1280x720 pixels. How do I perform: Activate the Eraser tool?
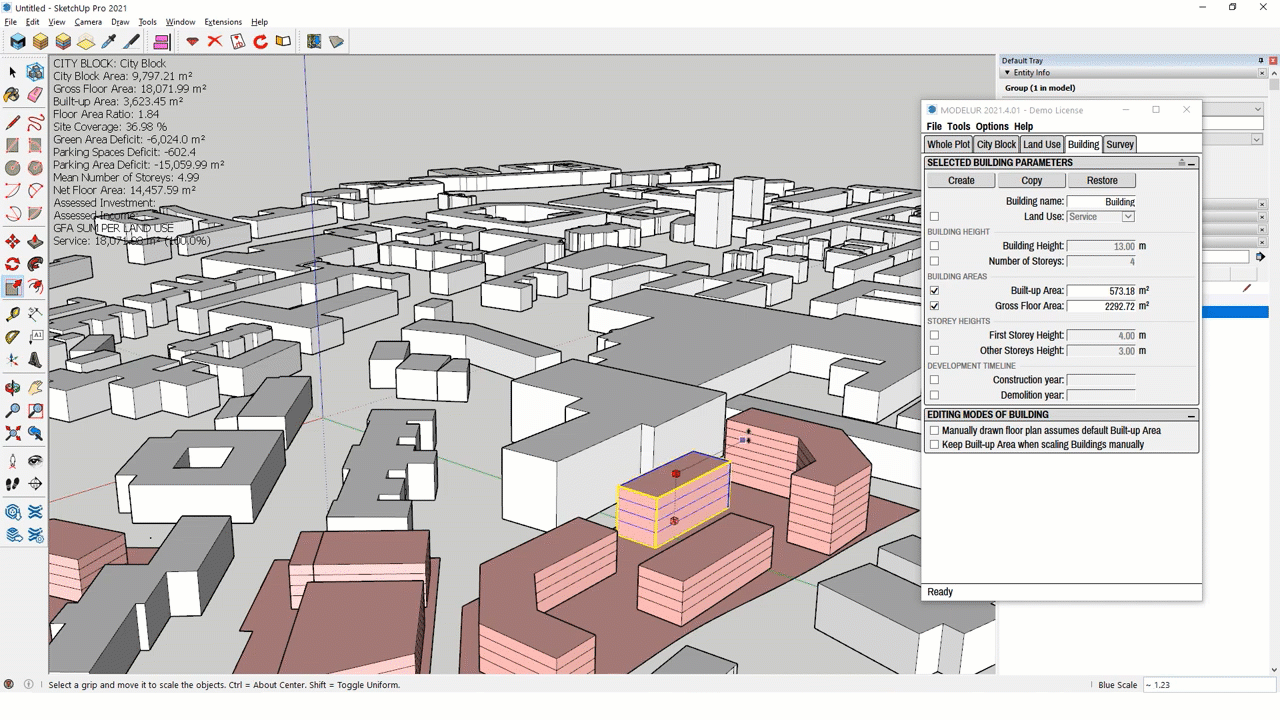coord(35,96)
